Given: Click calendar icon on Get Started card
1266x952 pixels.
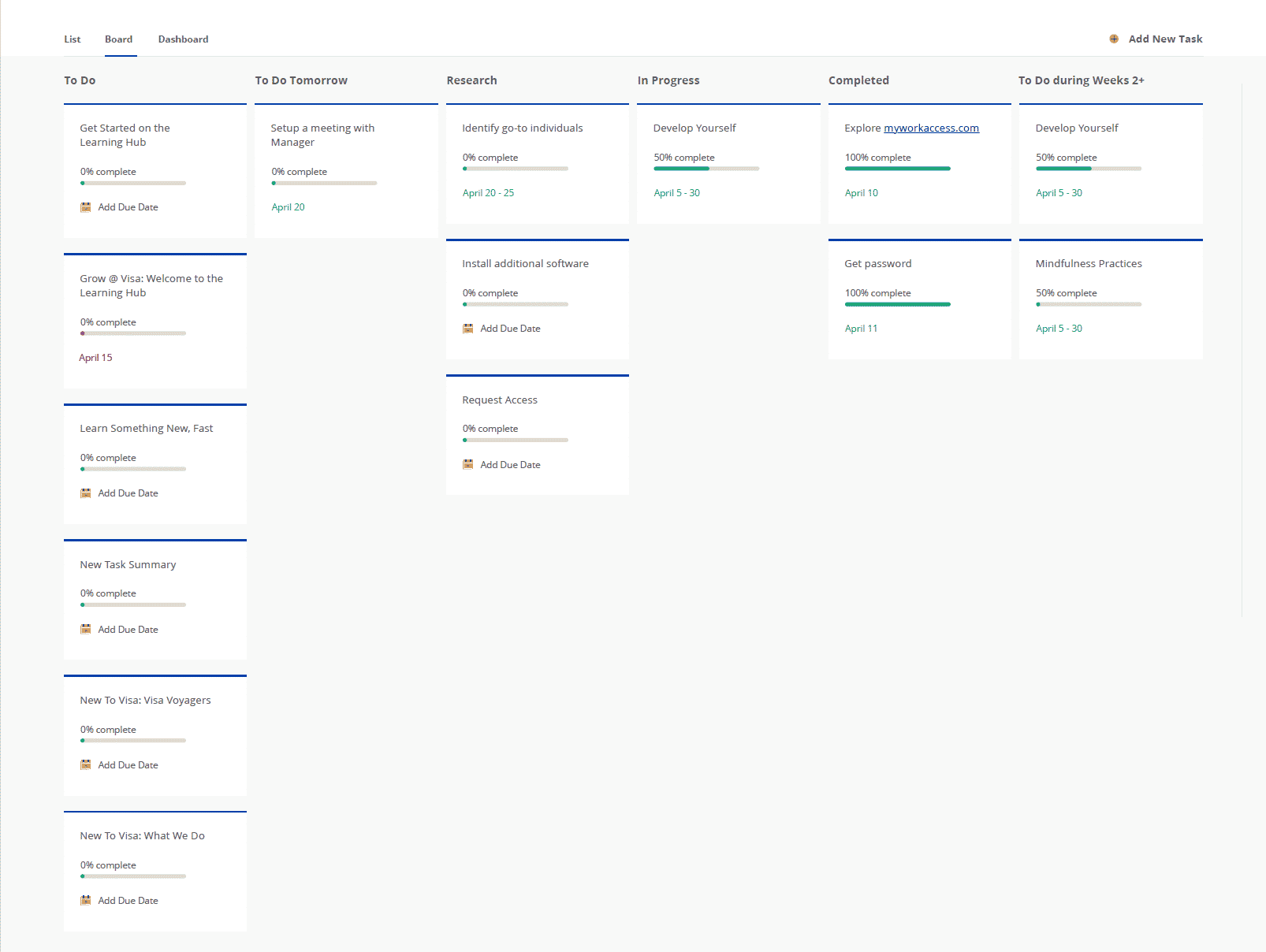Looking at the screenshot, I should coord(86,207).
